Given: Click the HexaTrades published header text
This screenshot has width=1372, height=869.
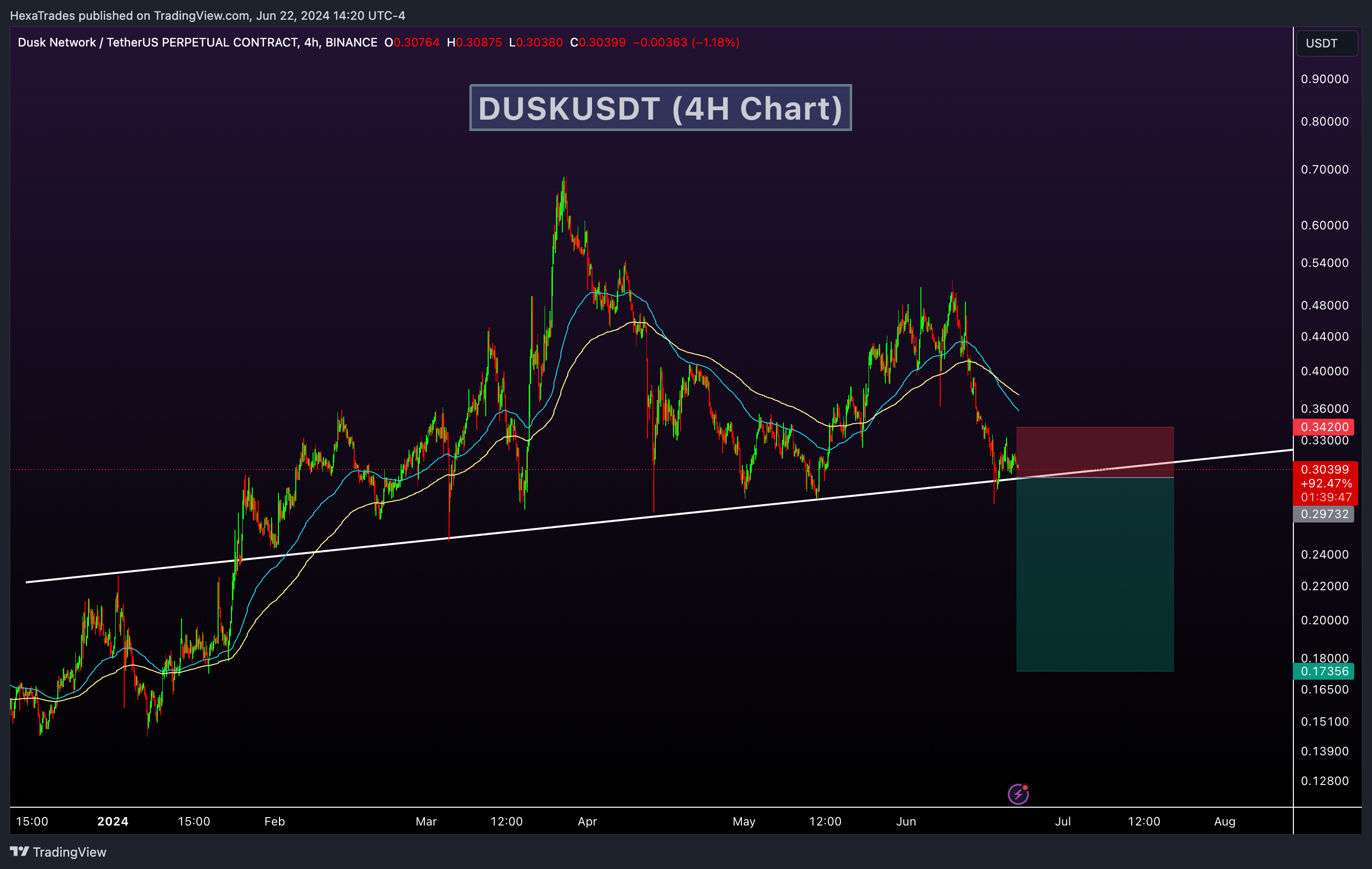Looking at the screenshot, I should (x=207, y=15).
